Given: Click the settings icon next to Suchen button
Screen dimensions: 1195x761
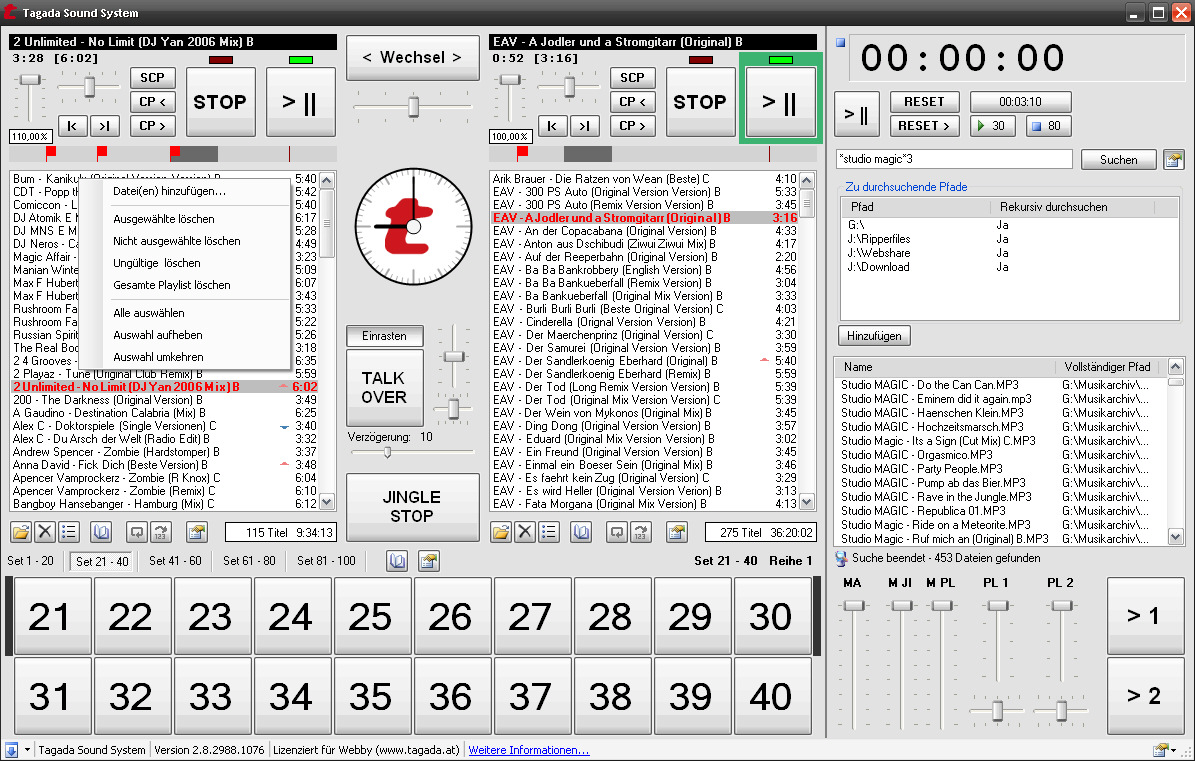Looking at the screenshot, I should pyautogui.click(x=1173, y=160).
